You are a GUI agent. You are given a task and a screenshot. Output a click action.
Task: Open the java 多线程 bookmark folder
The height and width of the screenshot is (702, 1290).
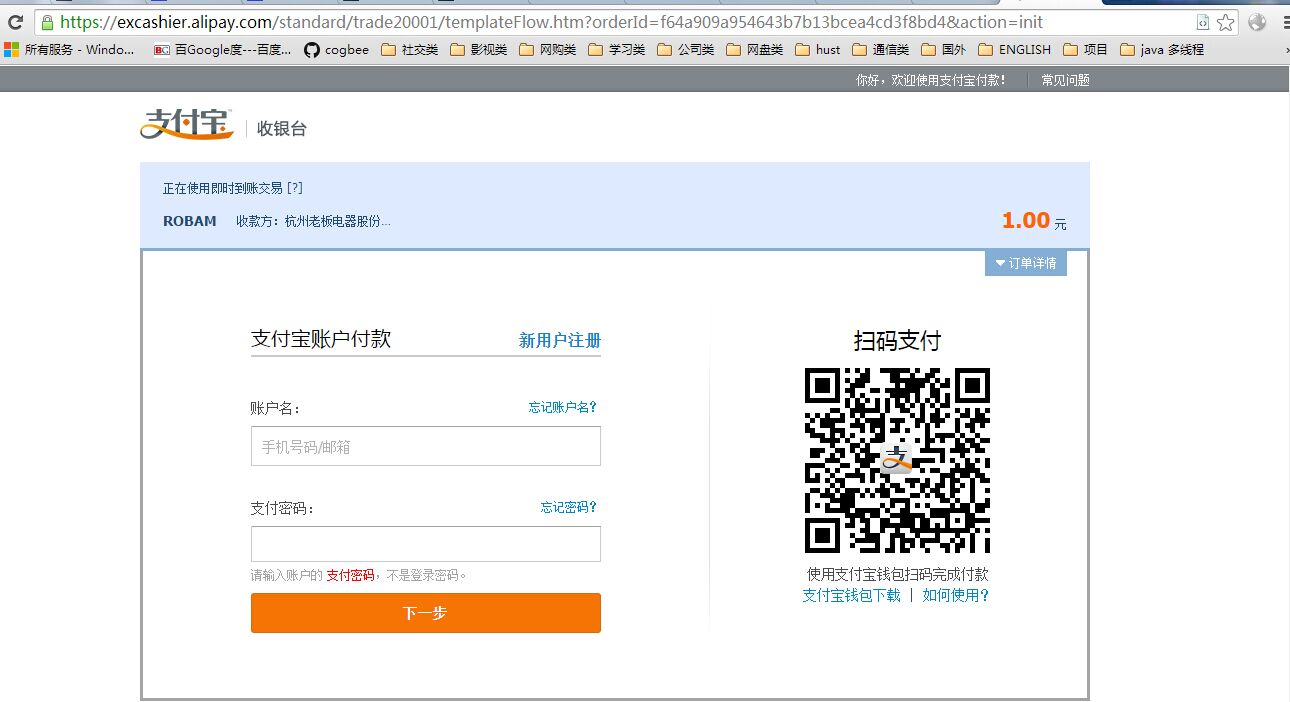pos(1162,49)
